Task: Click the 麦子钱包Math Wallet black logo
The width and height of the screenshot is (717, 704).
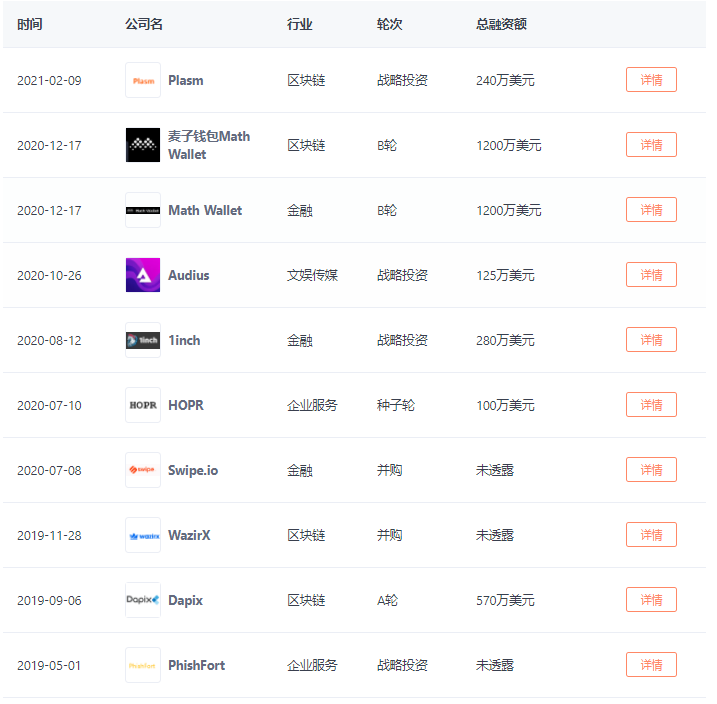Action: point(143,145)
